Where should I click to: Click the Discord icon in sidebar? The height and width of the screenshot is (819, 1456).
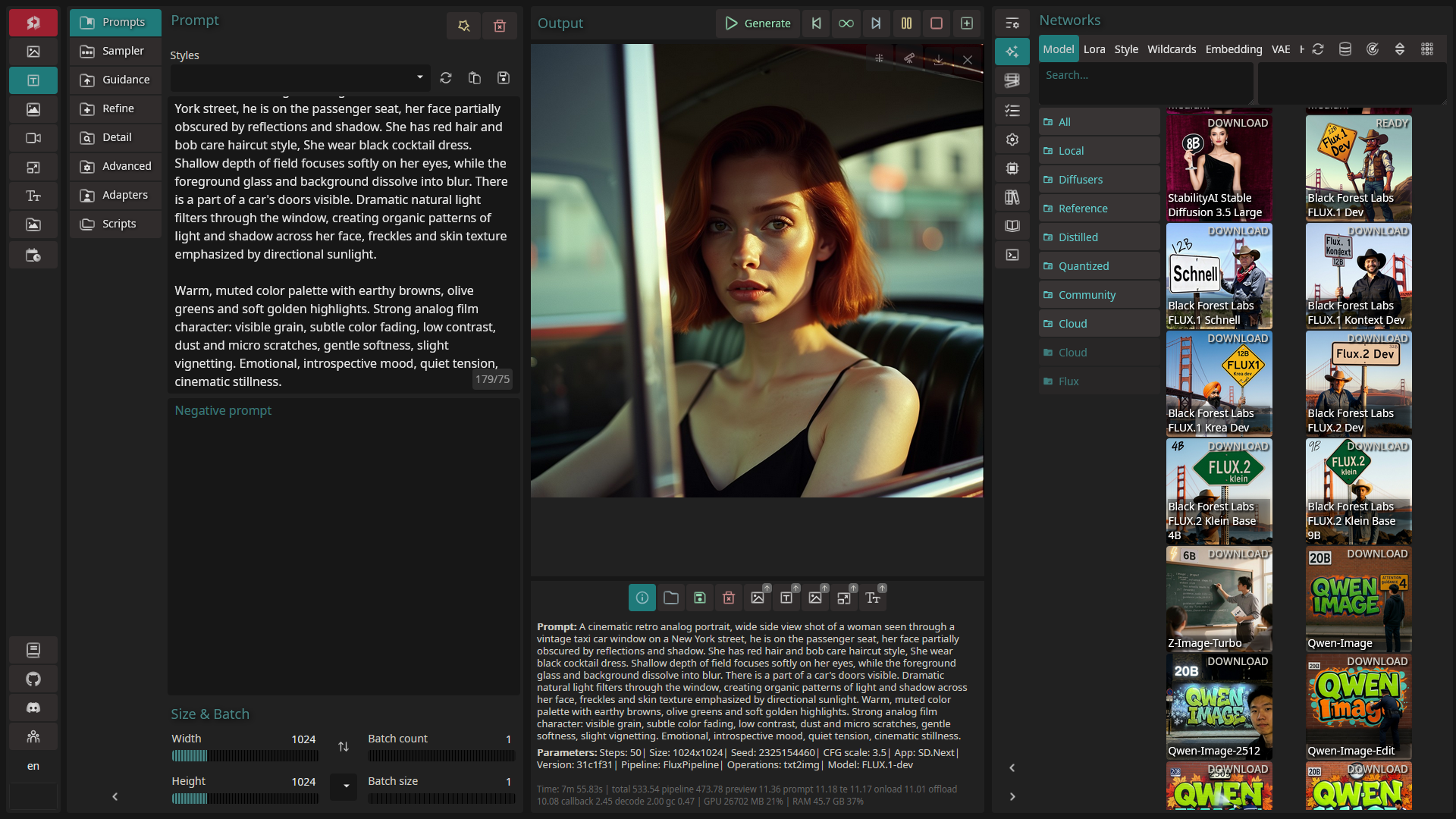coord(33,708)
